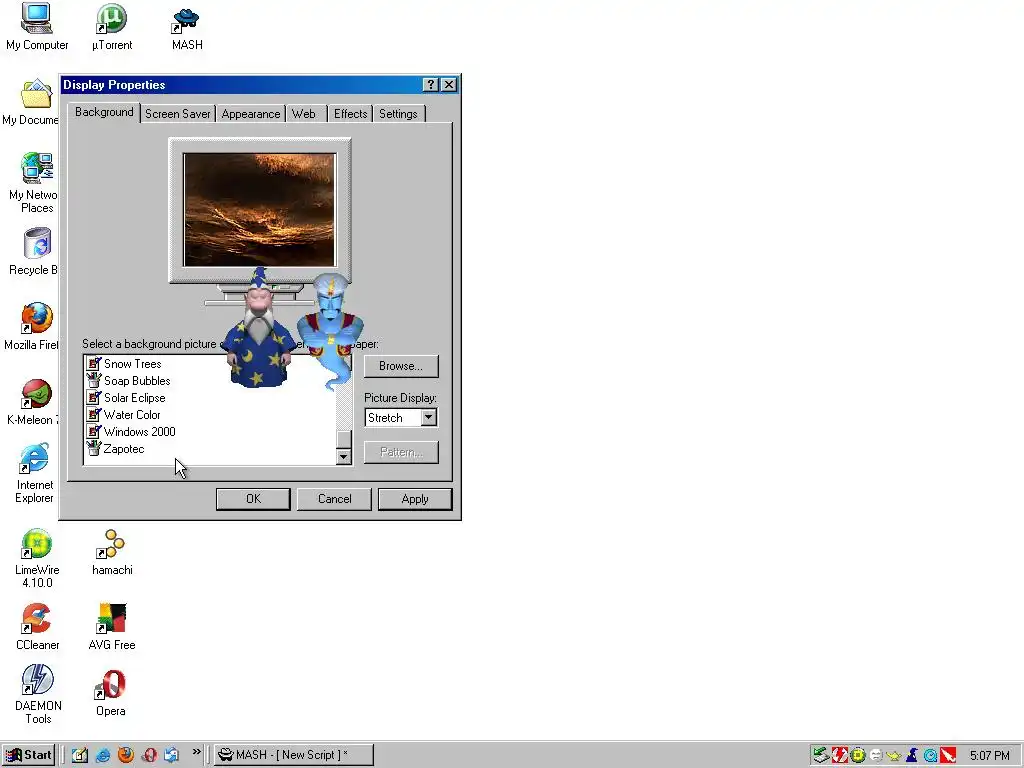Click the Show Desktop quick launch icon
The width and height of the screenshot is (1024, 768).
80,755
